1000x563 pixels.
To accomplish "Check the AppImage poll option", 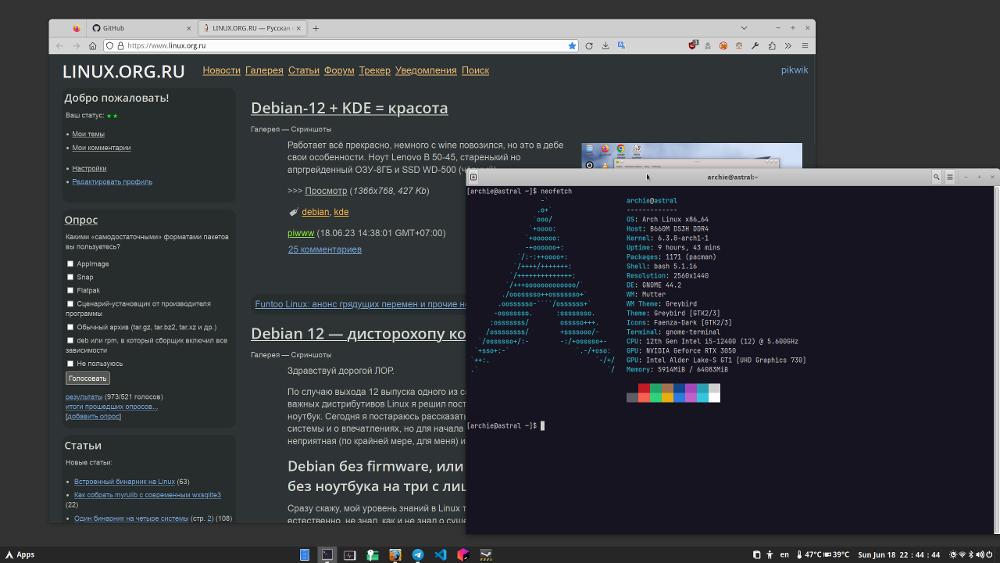I will 70,263.
